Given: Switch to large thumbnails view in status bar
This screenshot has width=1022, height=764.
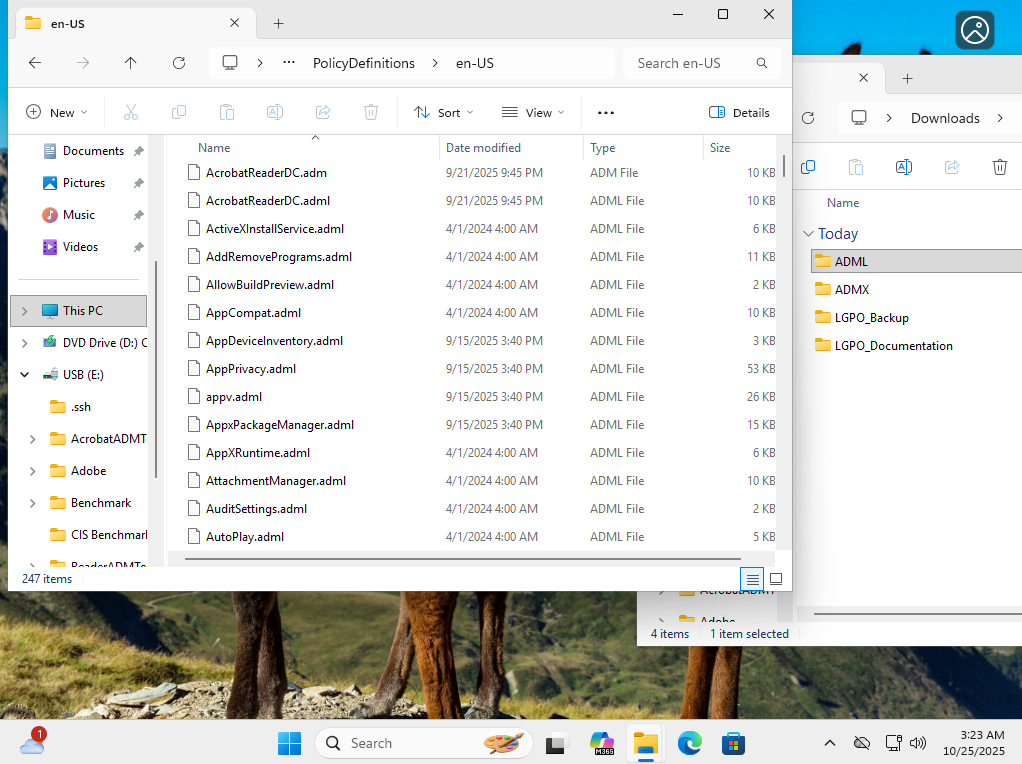Looking at the screenshot, I should [x=775, y=578].
